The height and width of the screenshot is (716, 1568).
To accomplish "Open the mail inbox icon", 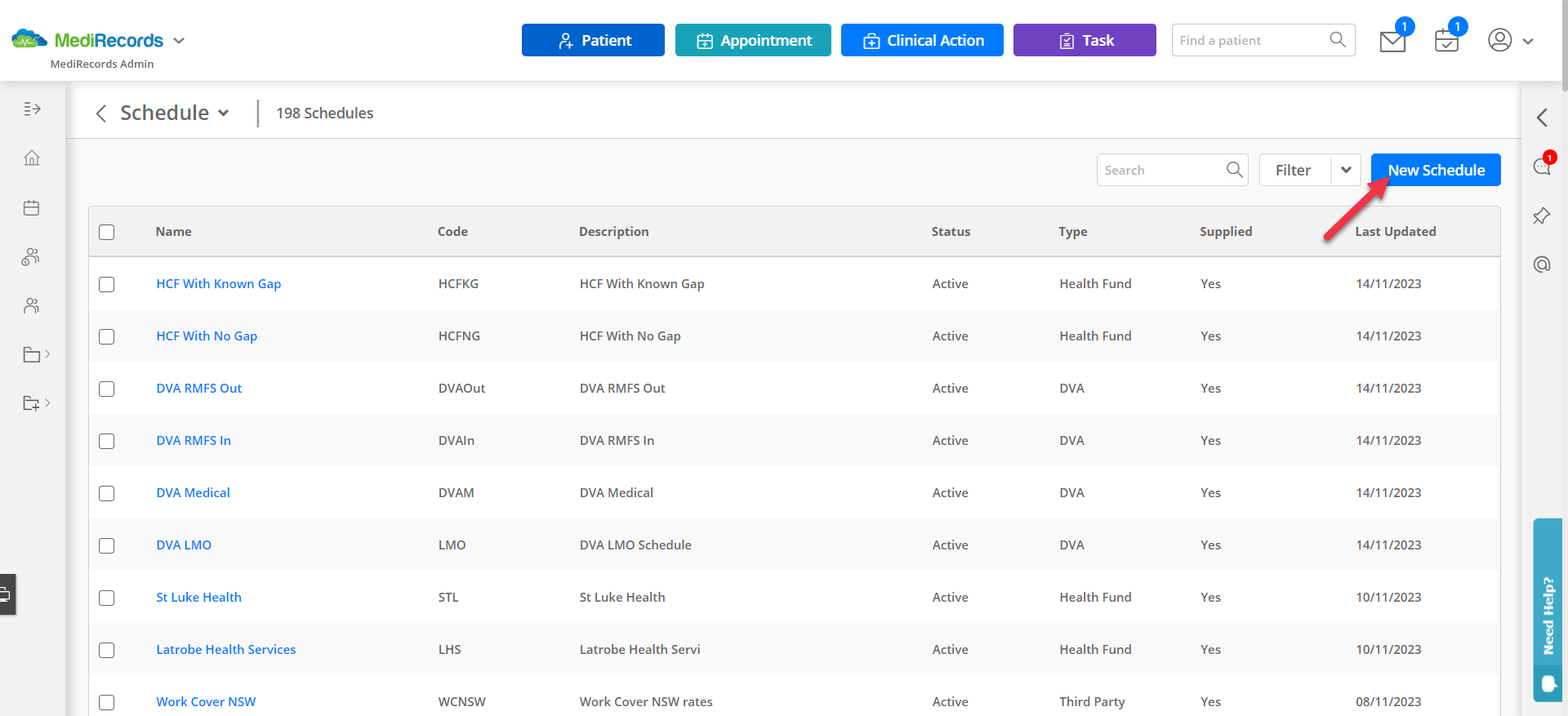I will coord(1392,41).
